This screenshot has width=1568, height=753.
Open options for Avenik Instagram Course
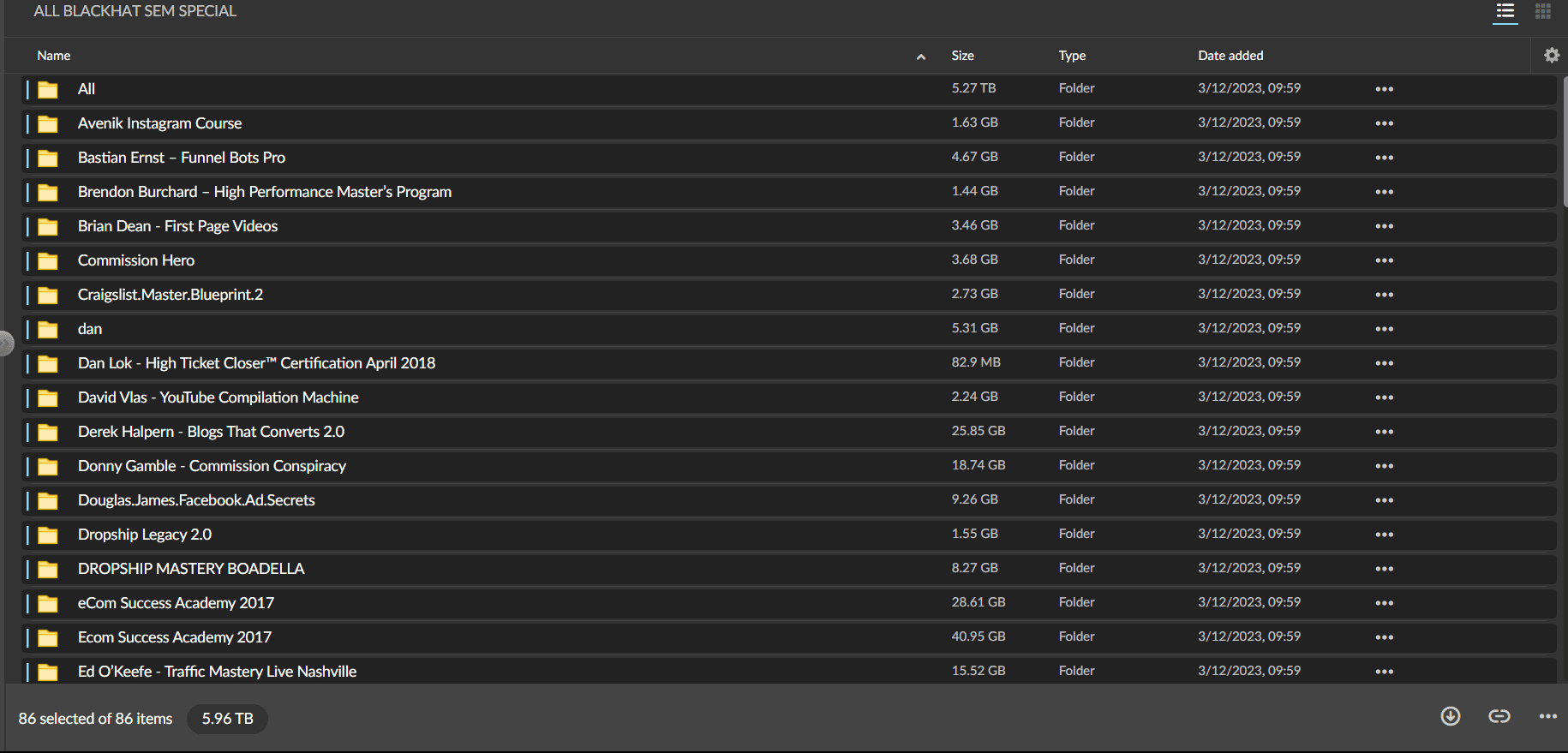(x=1385, y=123)
